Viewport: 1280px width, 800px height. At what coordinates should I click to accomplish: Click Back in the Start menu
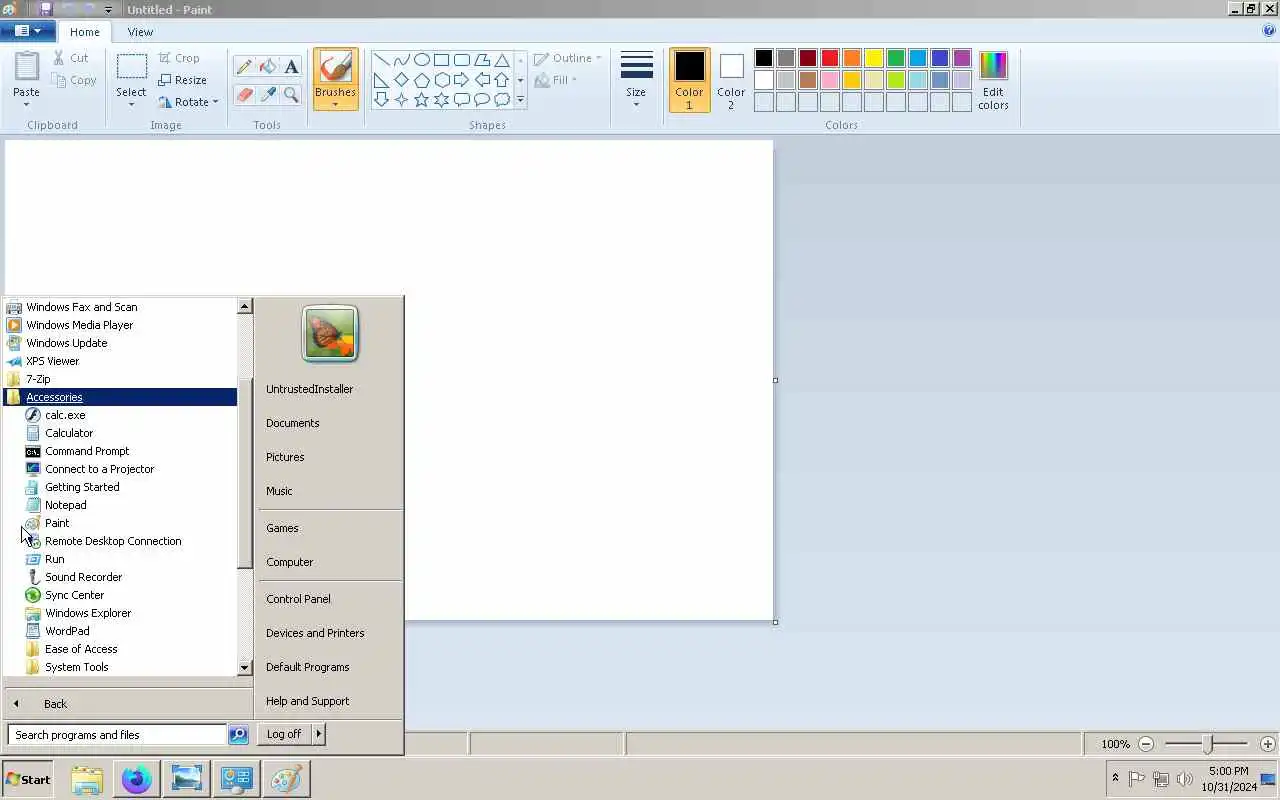(x=55, y=704)
